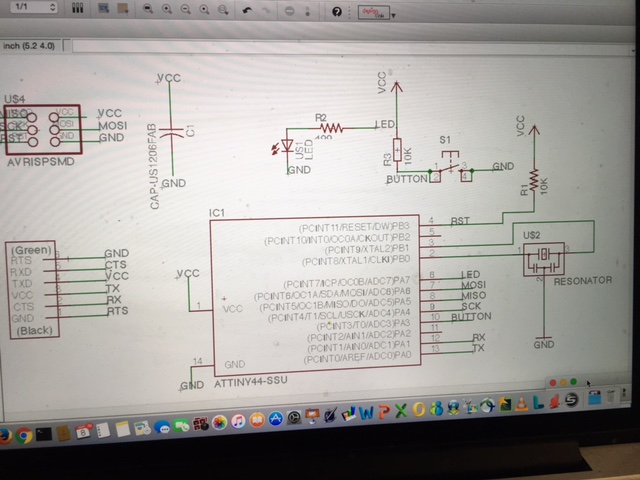This screenshot has width=640, height=480.
Task: Click the RST net label at PB3
Action: coord(460,221)
